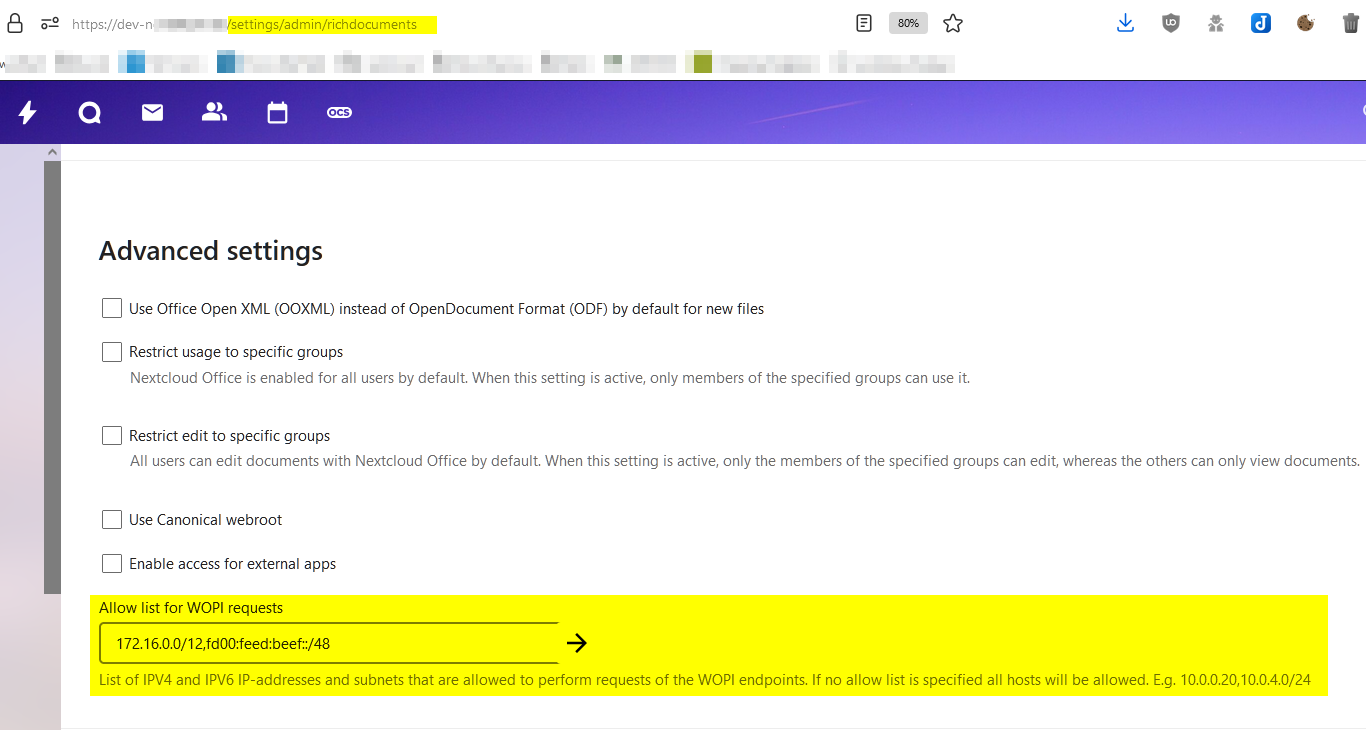This screenshot has width=1366, height=730.
Task: Open the Talk chat app icon
Action: click(90, 113)
